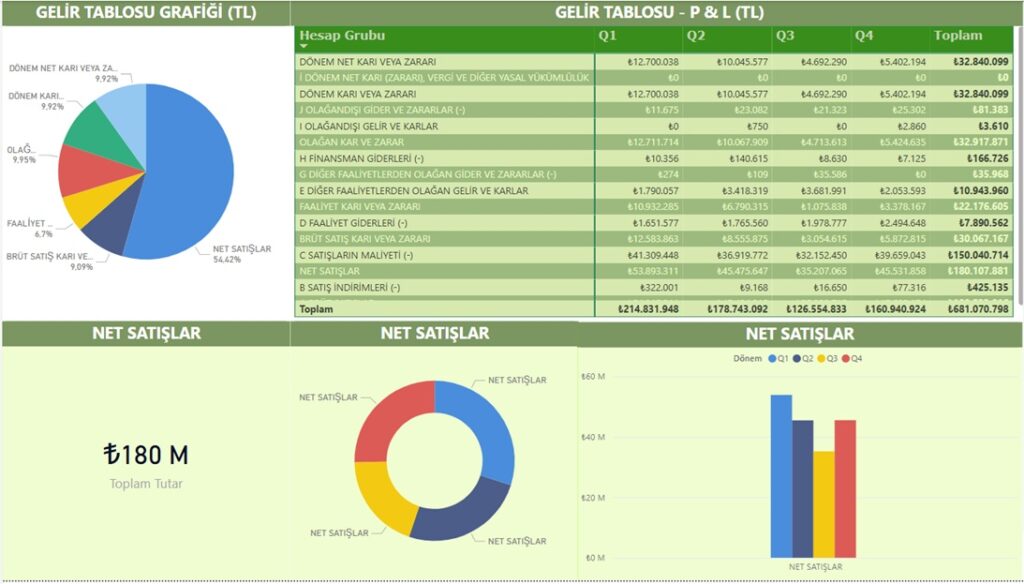Select the yellow Q3 bar in chart
1024x584 pixels.
click(823, 503)
